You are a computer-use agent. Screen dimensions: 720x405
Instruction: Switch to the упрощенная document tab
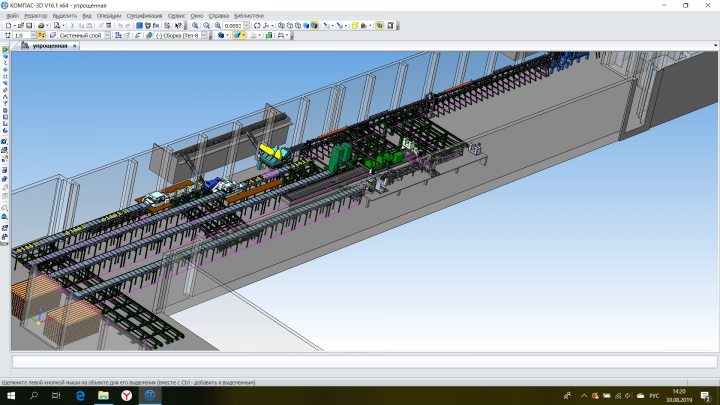tap(50, 46)
